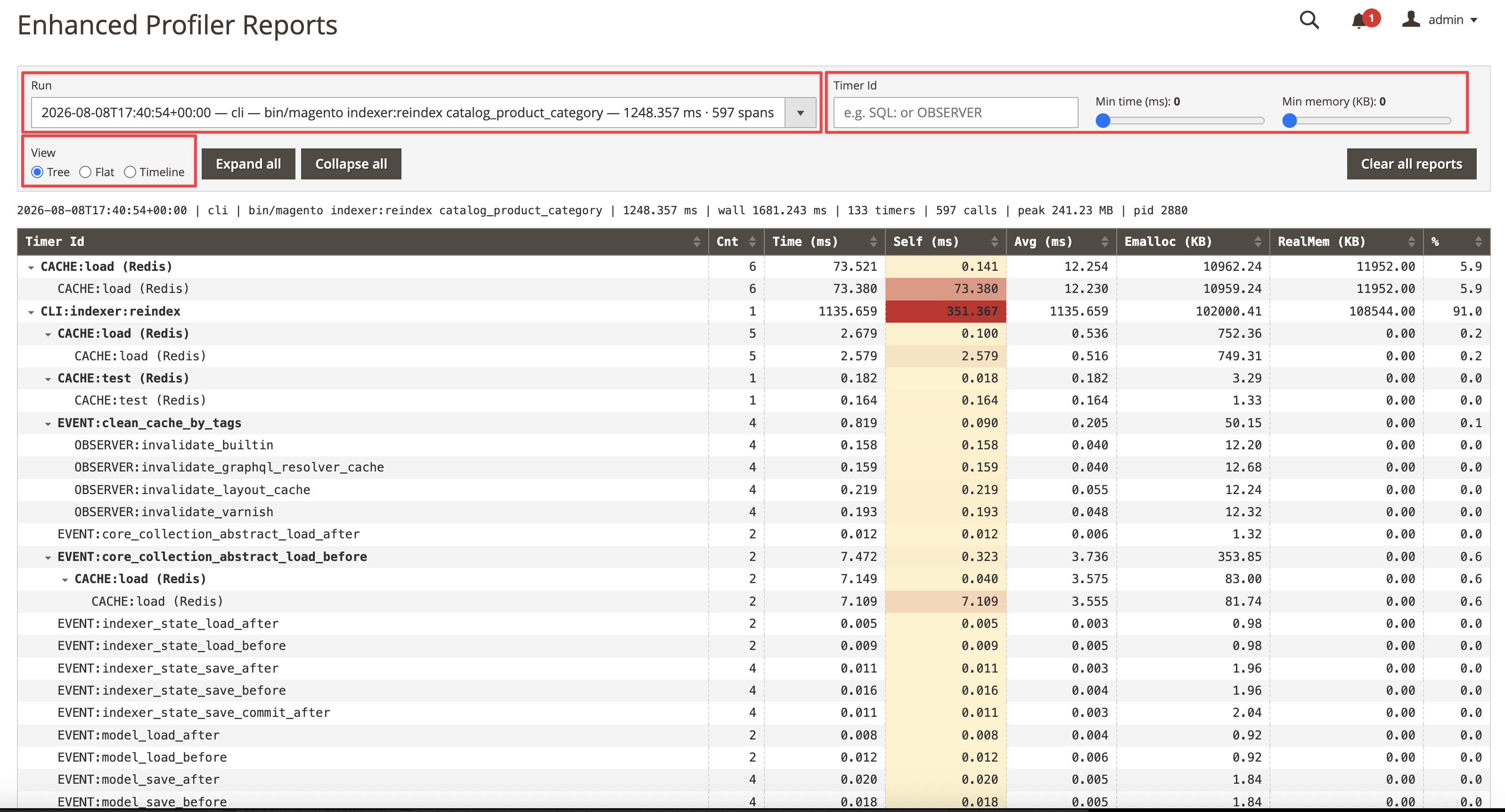Collapse top-level CACHE:load (Redis) row
Image resolution: width=1505 pixels, height=812 pixels.
coord(31,268)
